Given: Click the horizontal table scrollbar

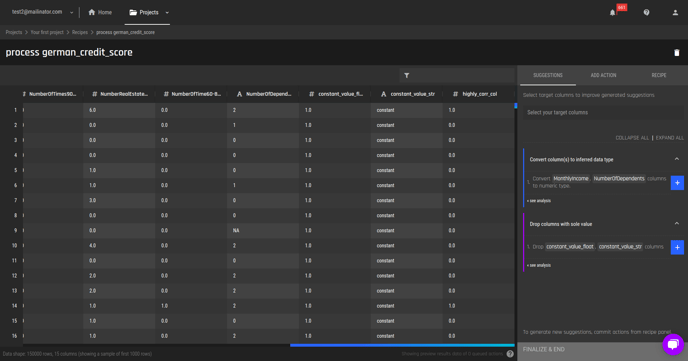Looking at the screenshot, I should coord(402,345).
